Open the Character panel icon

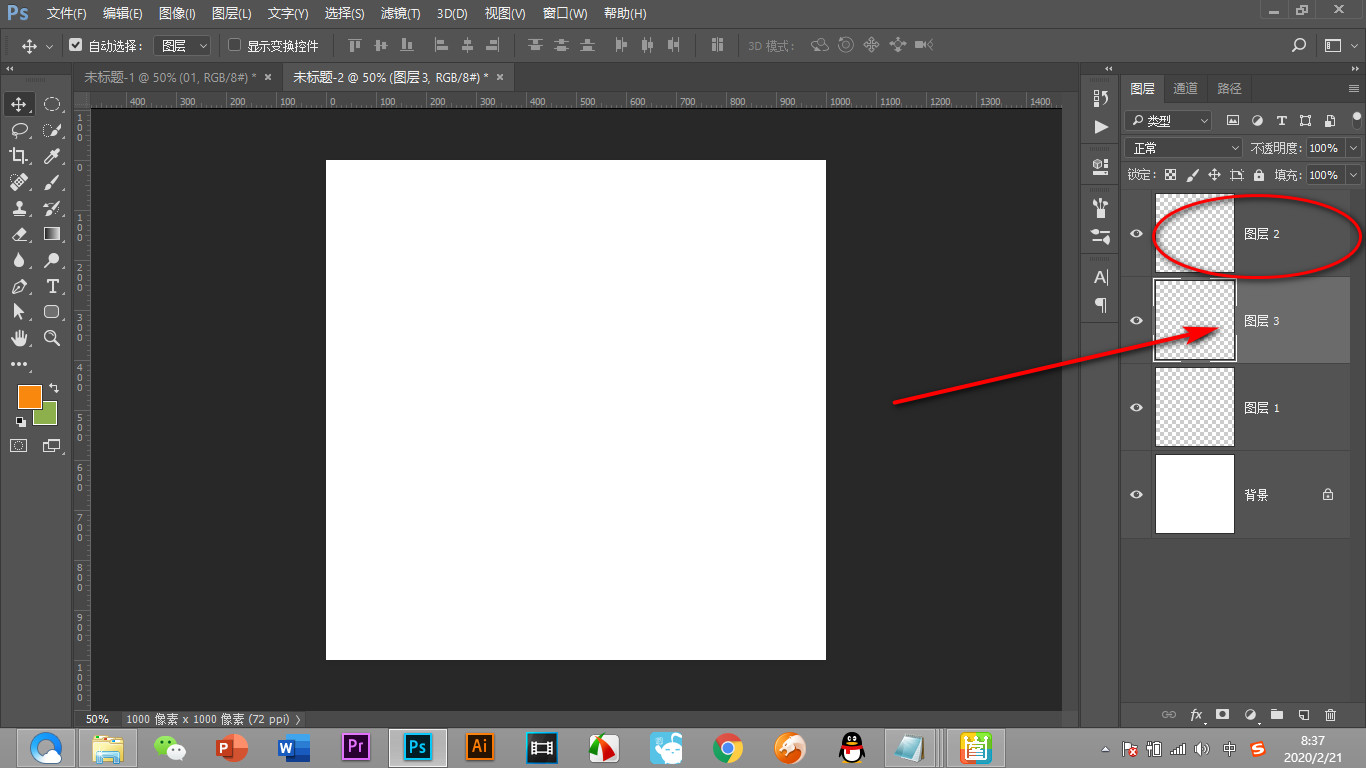1101,277
